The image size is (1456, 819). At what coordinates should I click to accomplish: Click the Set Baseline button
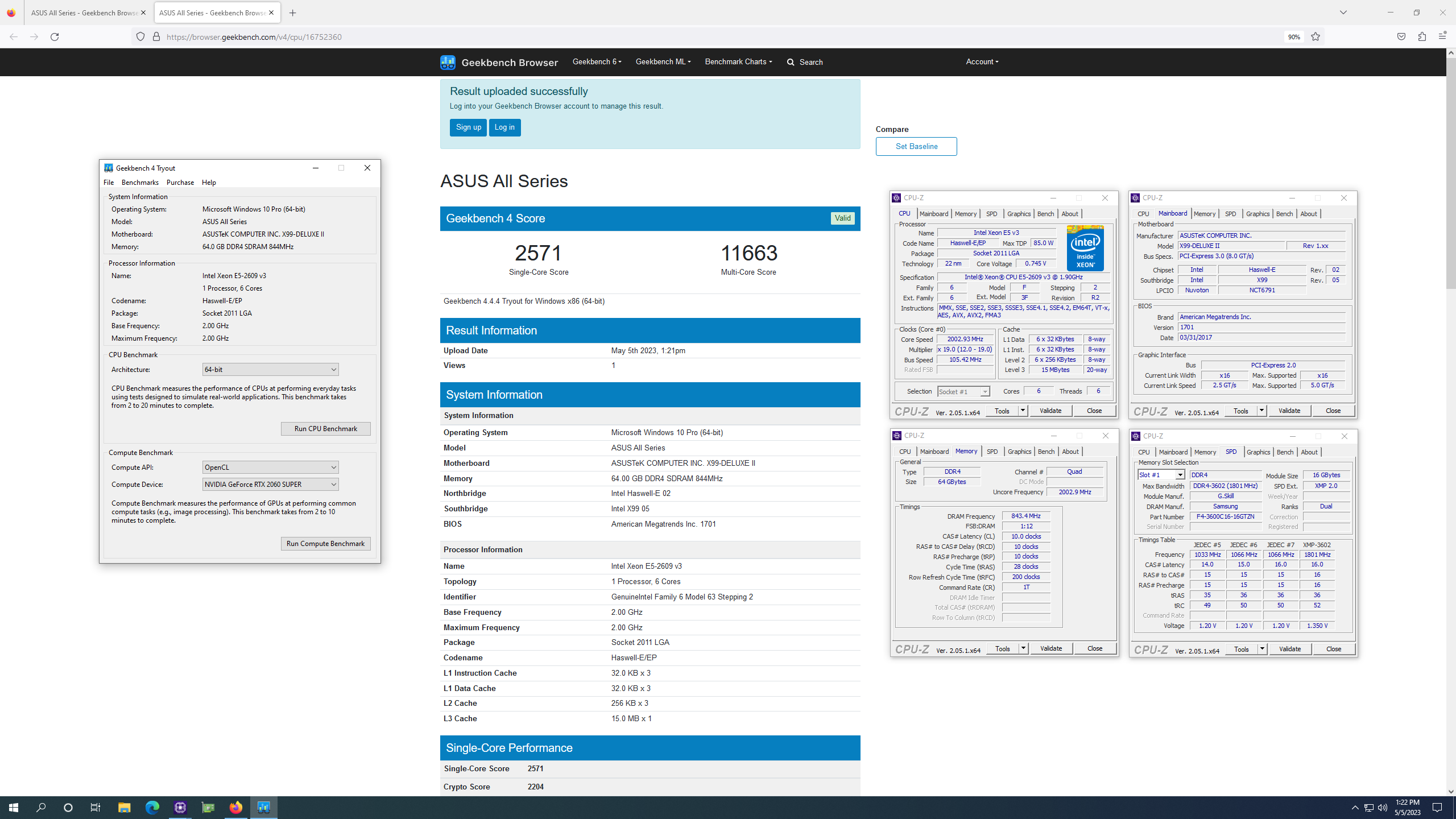pyautogui.click(x=916, y=146)
